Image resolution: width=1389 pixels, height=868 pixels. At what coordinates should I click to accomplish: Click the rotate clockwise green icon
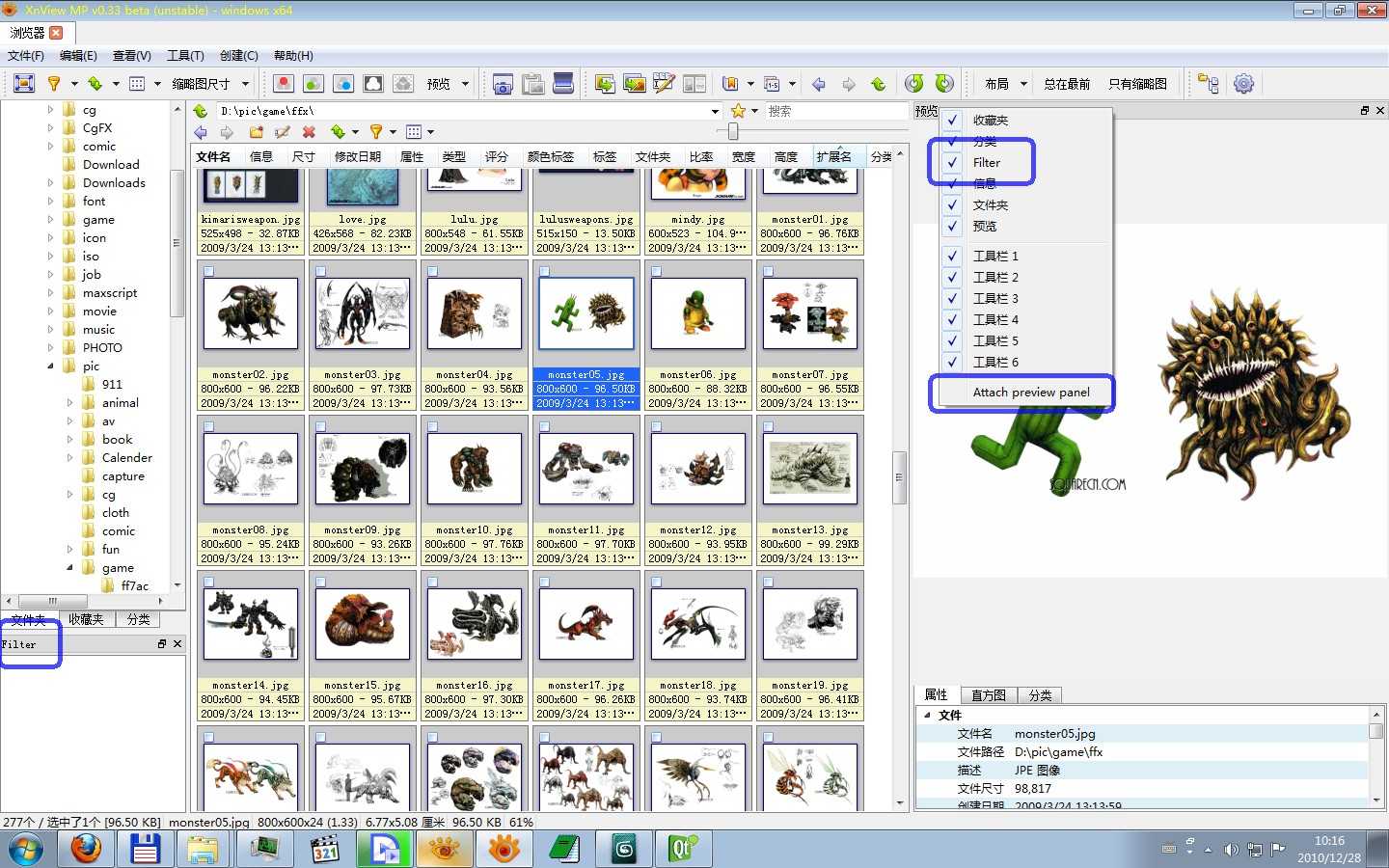(x=944, y=84)
